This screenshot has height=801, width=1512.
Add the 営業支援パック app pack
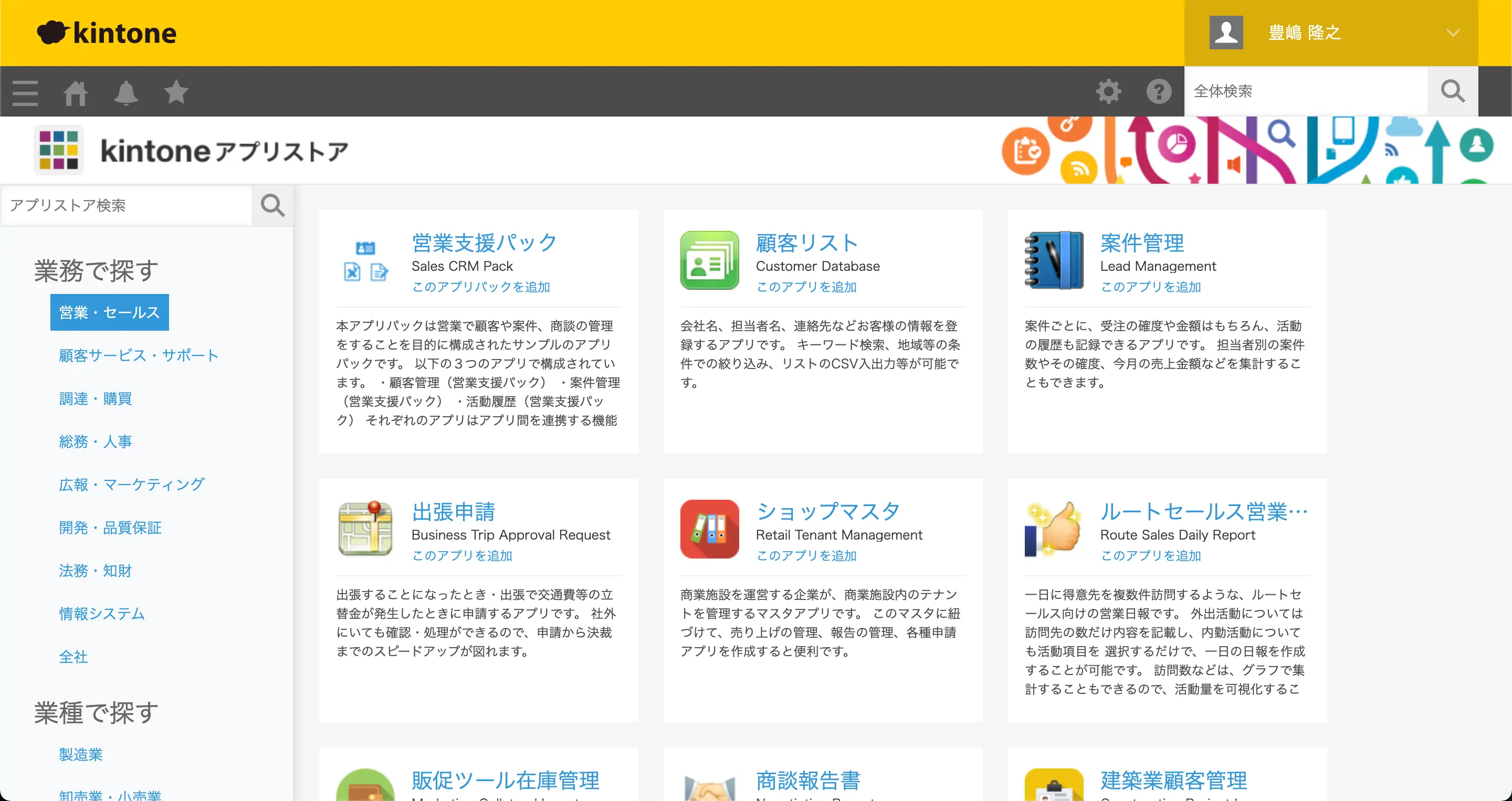[x=481, y=287]
